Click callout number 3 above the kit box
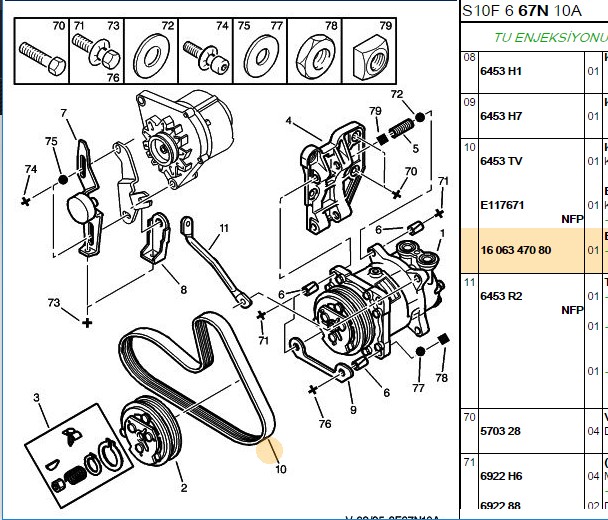Viewport: 608px width, 520px height. pyautogui.click(x=36, y=398)
